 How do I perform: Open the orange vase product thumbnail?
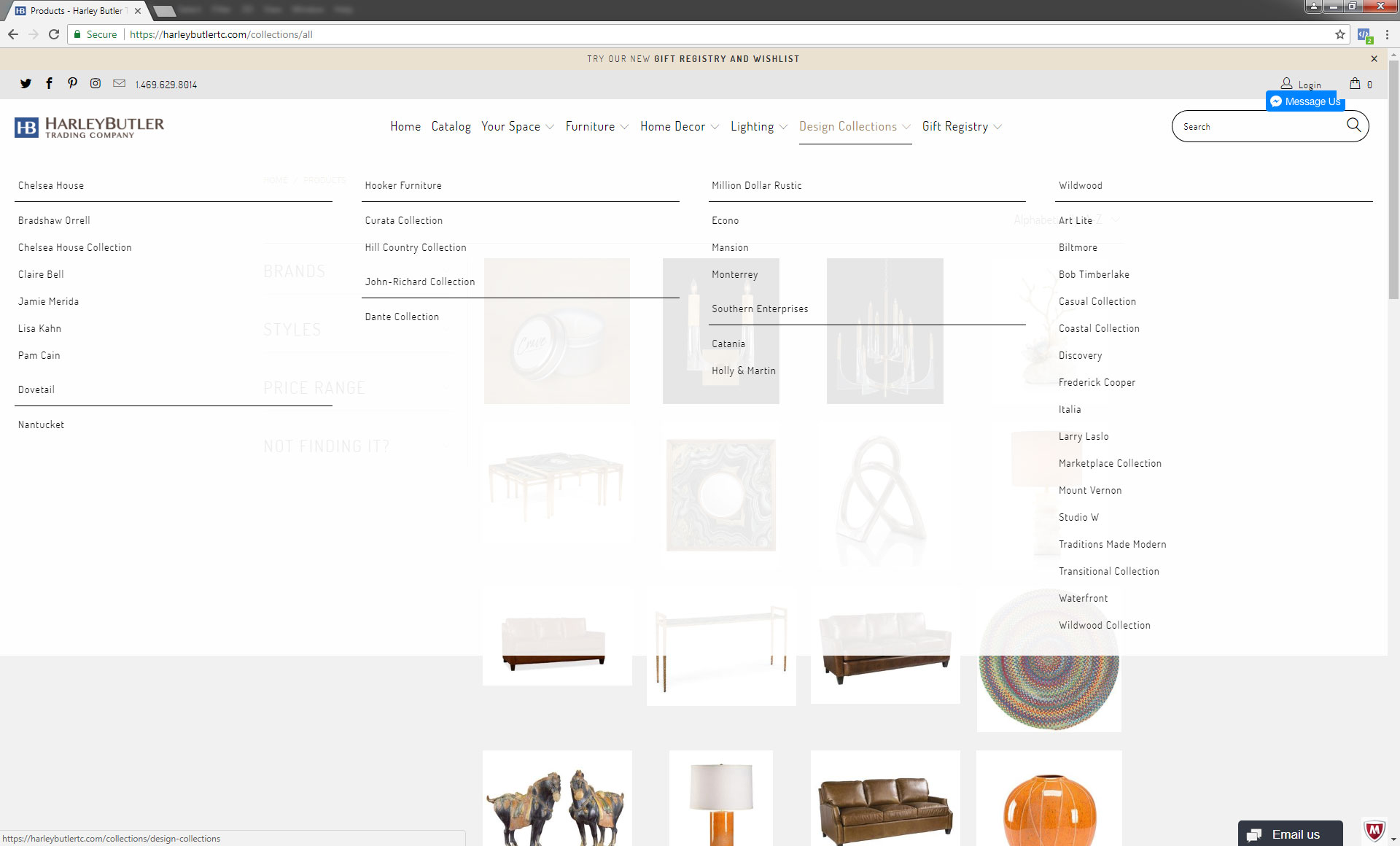[1049, 799]
